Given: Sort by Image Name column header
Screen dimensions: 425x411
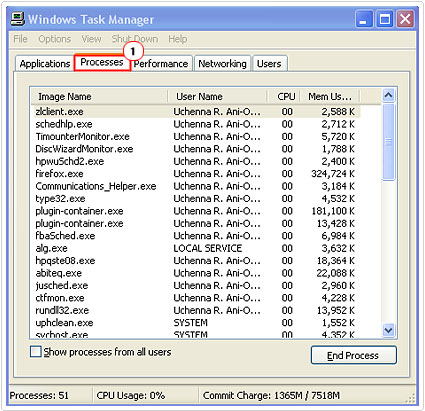Looking at the screenshot, I should (99, 97).
